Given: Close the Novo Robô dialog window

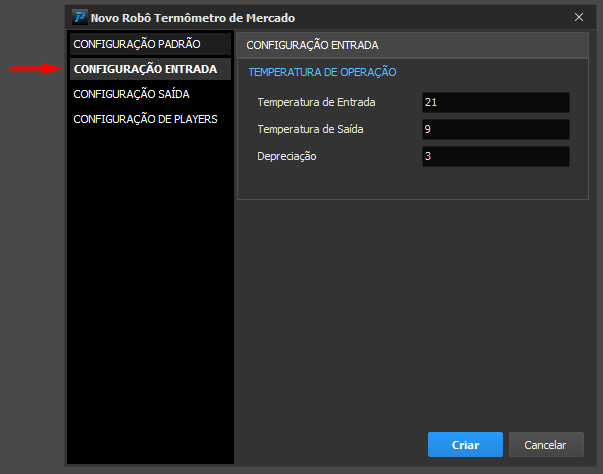Looking at the screenshot, I should tap(579, 17).
